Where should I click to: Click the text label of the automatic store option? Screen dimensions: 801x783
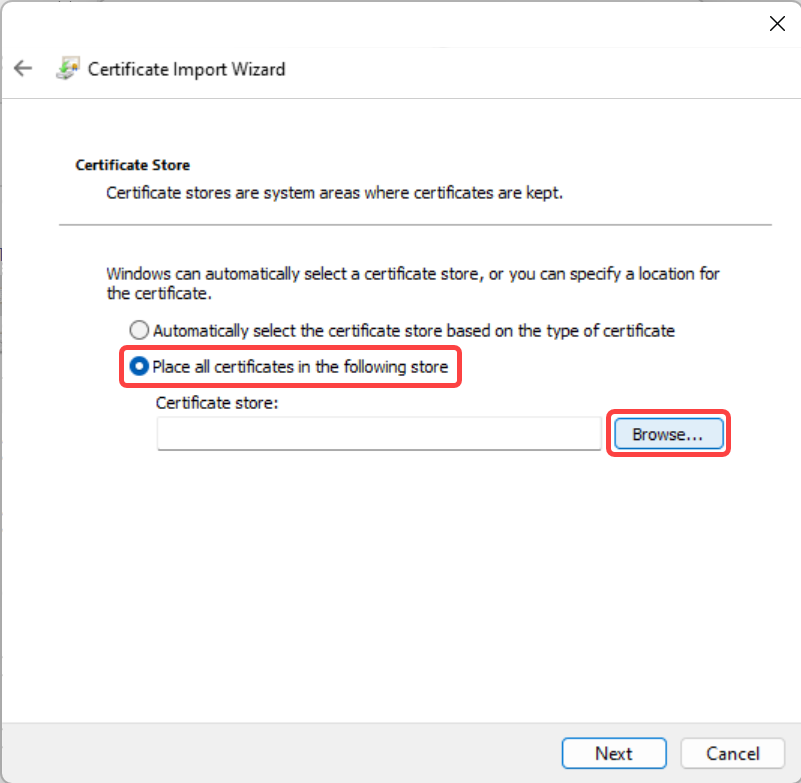coord(414,331)
